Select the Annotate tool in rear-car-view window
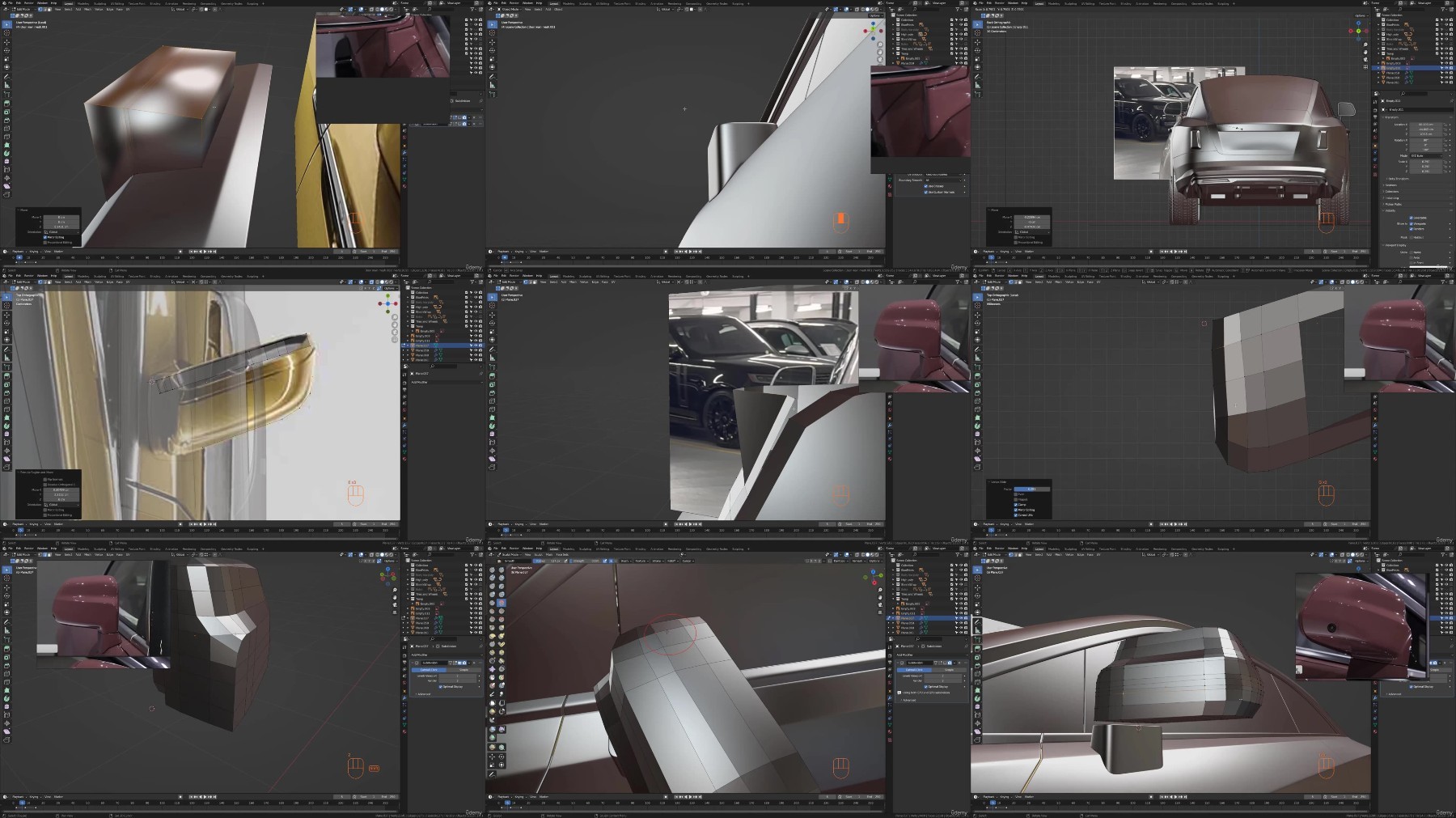The height and width of the screenshot is (818, 1456). pos(977,77)
